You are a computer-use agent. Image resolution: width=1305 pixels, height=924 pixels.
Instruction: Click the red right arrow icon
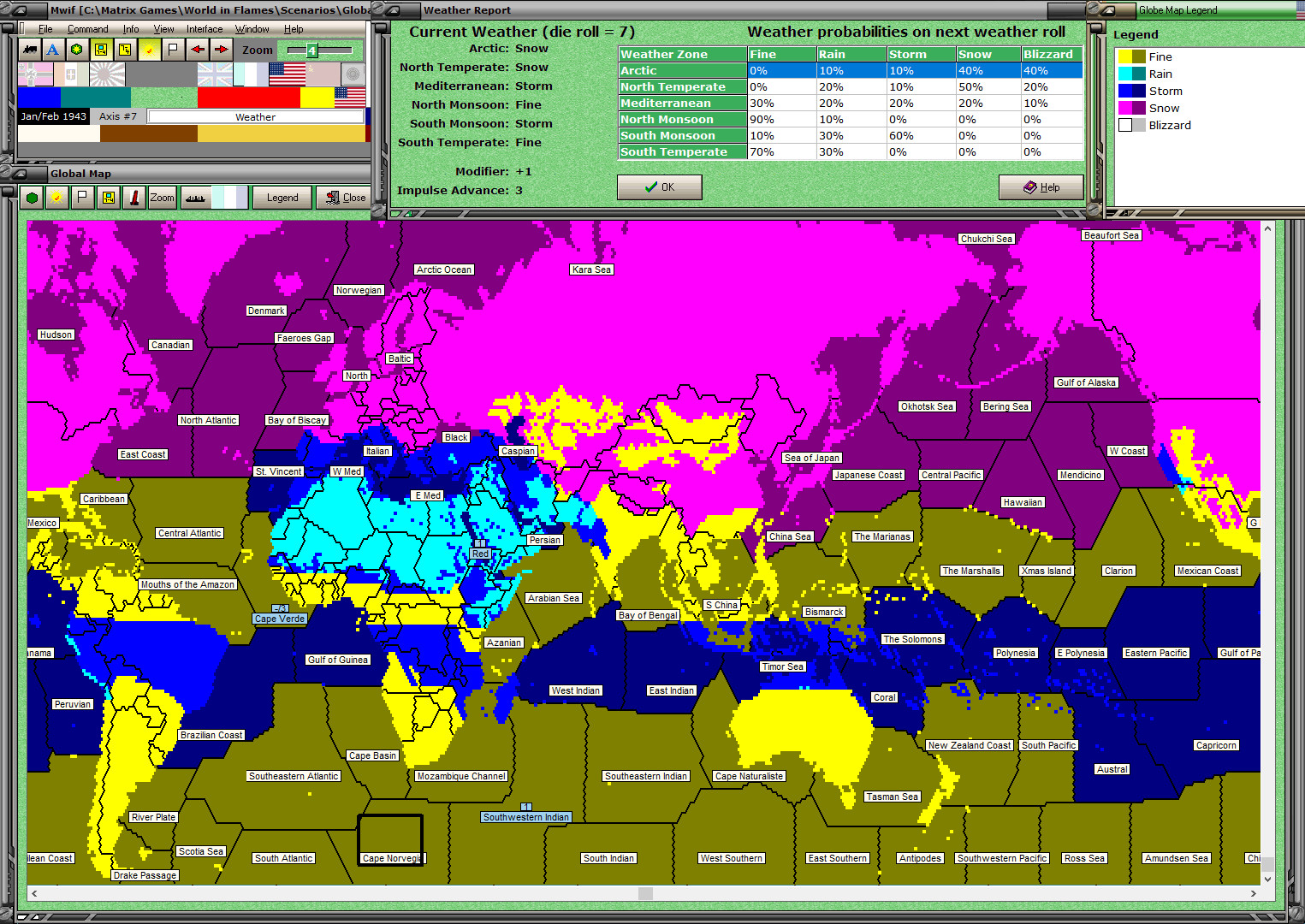(221, 50)
